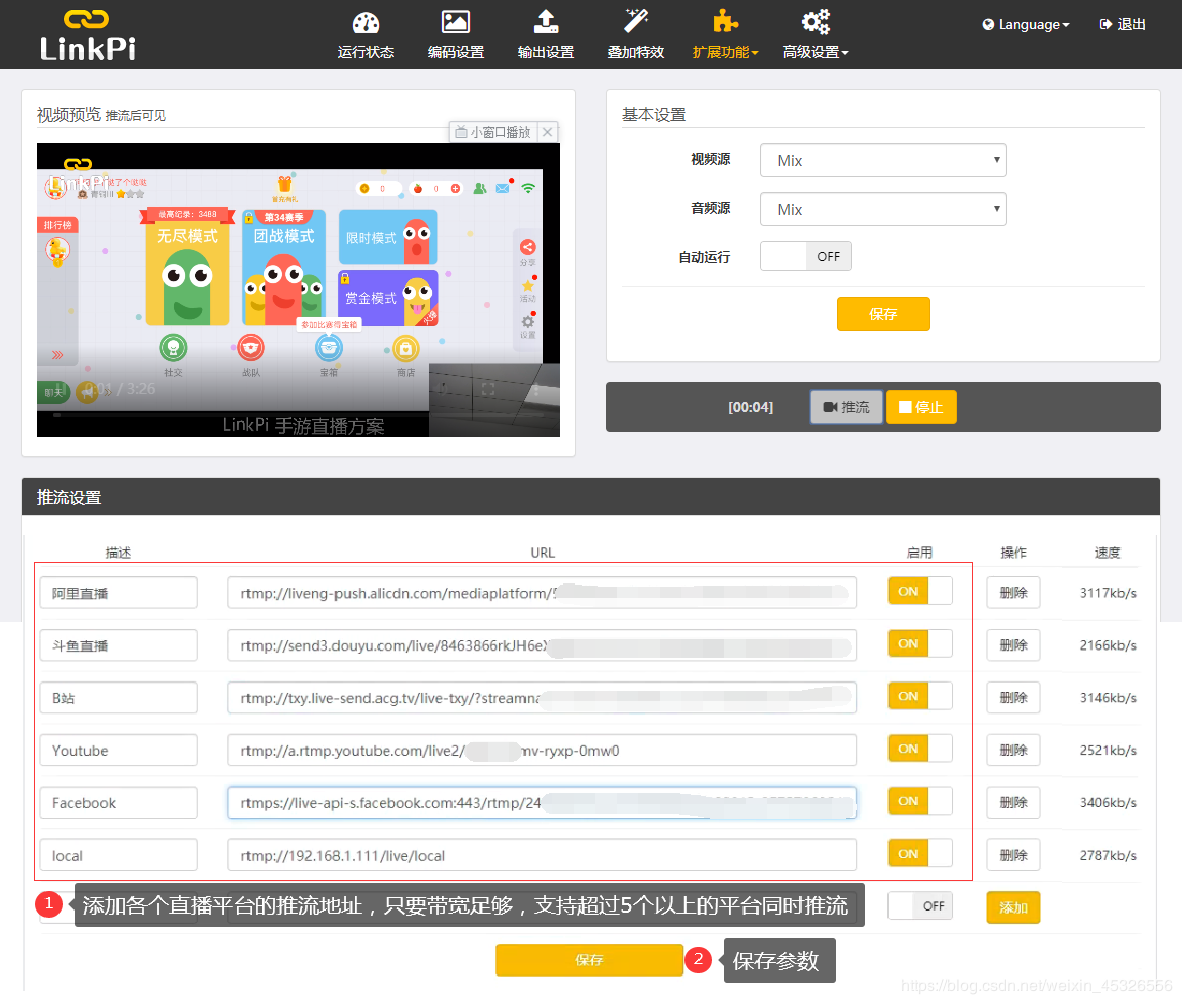1182x1004 pixels.
Task: Click the 2787kb/s speed value
Action: [x=1107, y=855]
